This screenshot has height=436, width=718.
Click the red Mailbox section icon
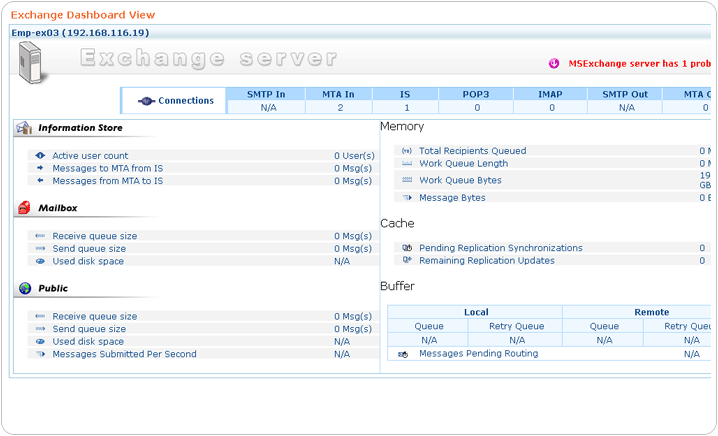coord(24,208)
